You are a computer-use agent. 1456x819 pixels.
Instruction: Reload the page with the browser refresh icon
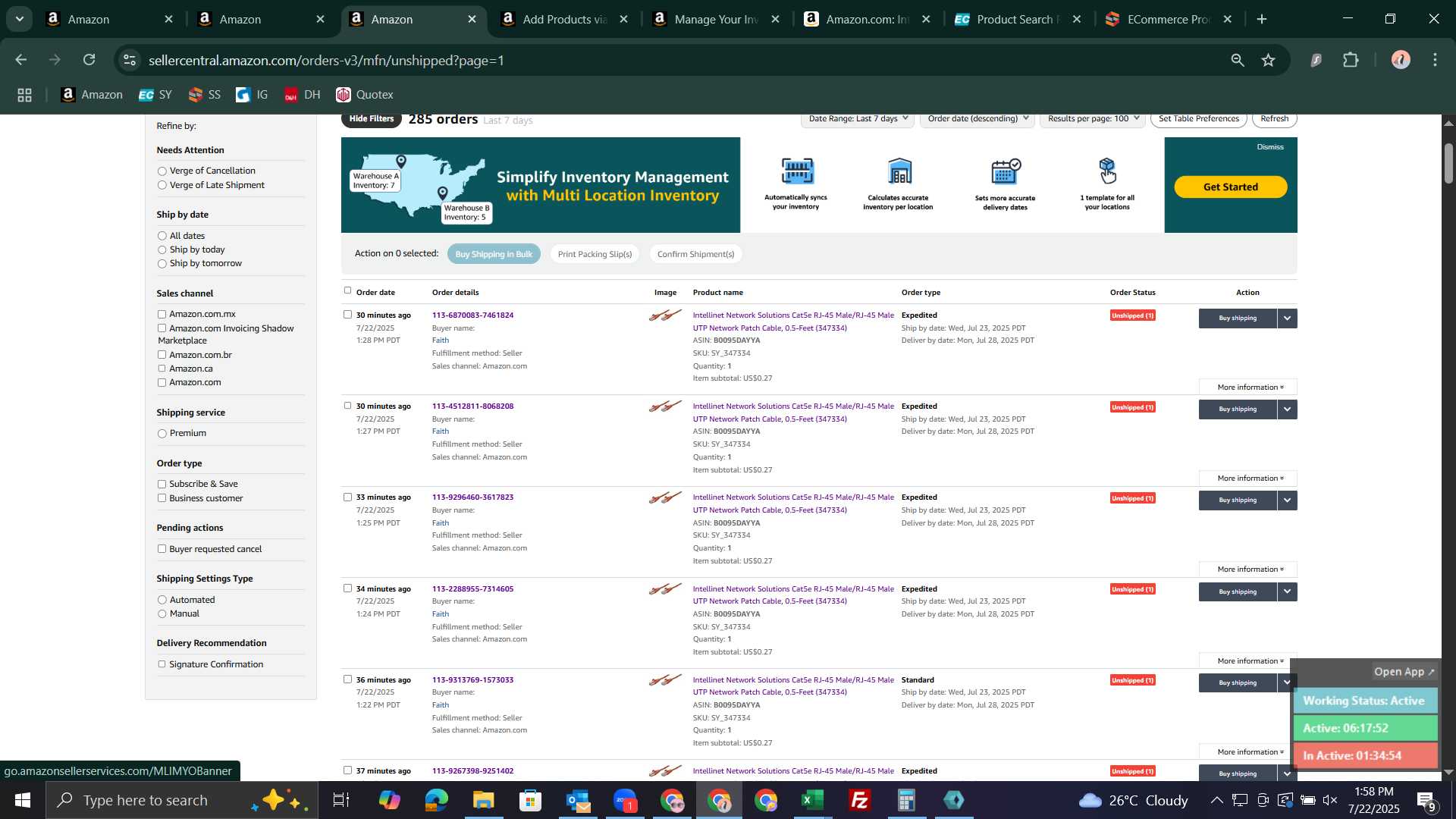pos(89,60)
